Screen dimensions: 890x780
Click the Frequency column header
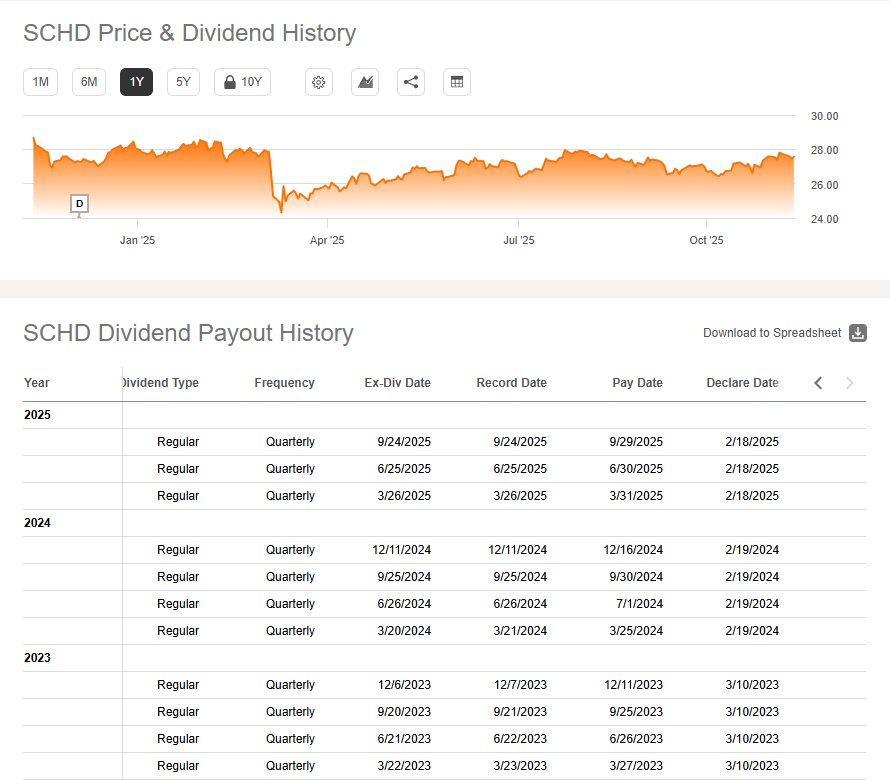[x=284, y=383]
